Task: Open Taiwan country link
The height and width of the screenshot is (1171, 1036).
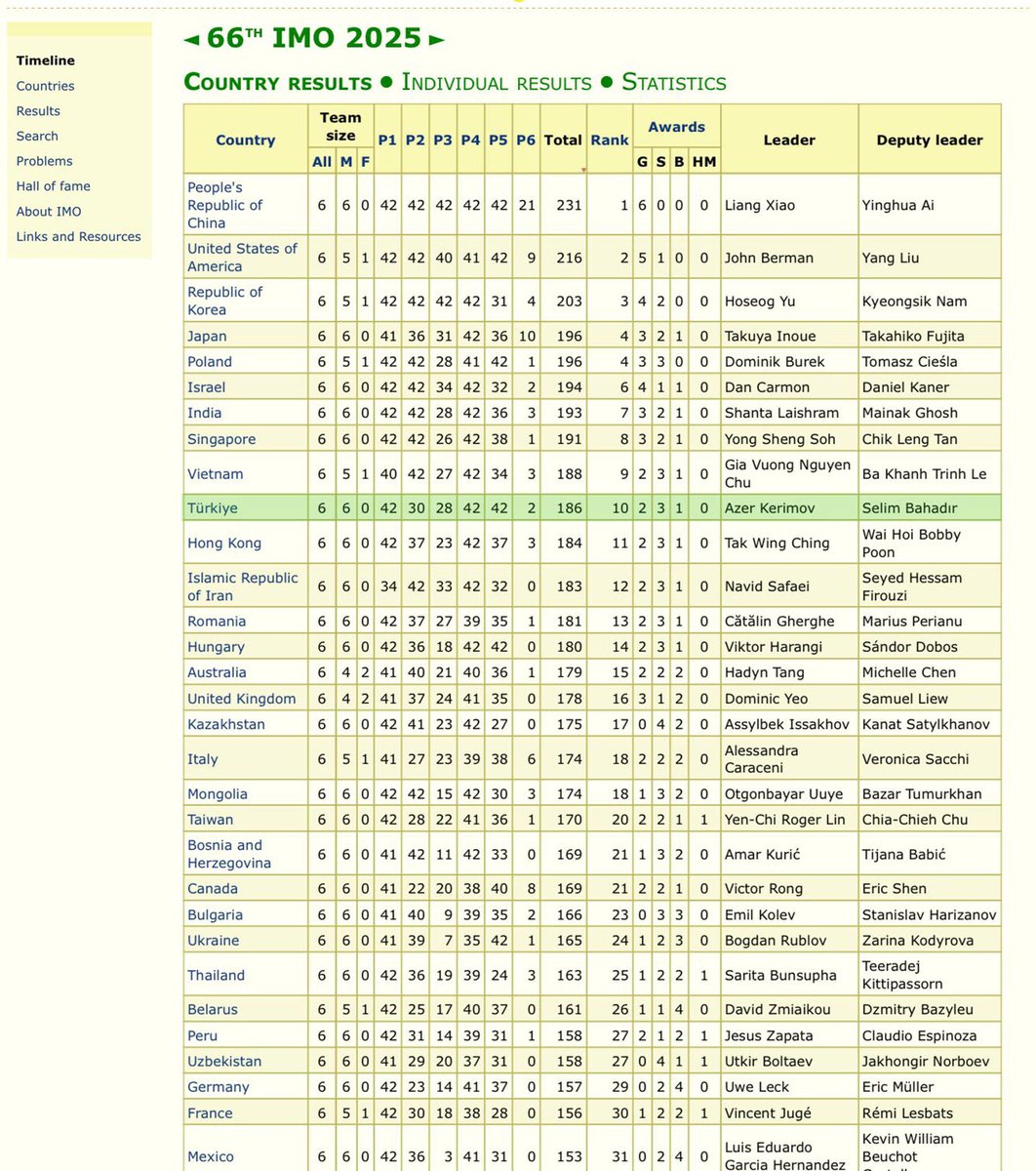Action: tap(211, 820)
